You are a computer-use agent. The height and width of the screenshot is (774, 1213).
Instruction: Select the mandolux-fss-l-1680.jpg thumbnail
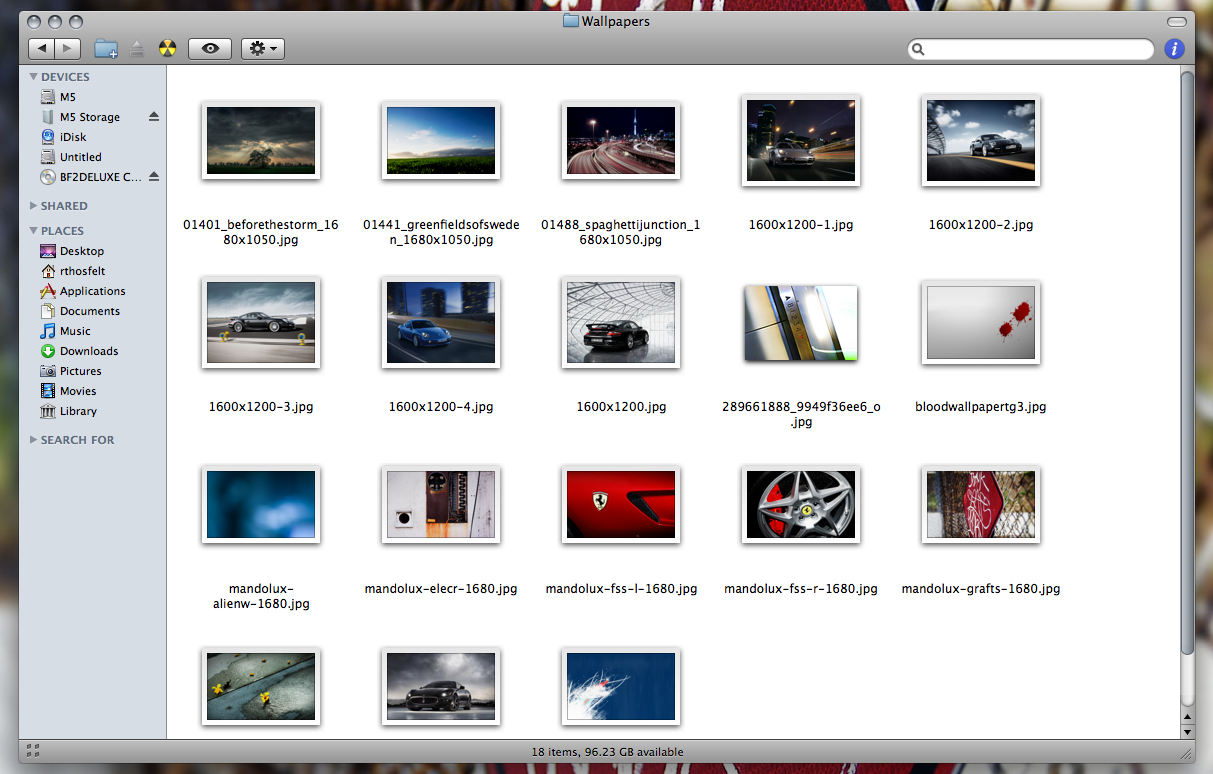pyautogui.click(x=621, y=504)
